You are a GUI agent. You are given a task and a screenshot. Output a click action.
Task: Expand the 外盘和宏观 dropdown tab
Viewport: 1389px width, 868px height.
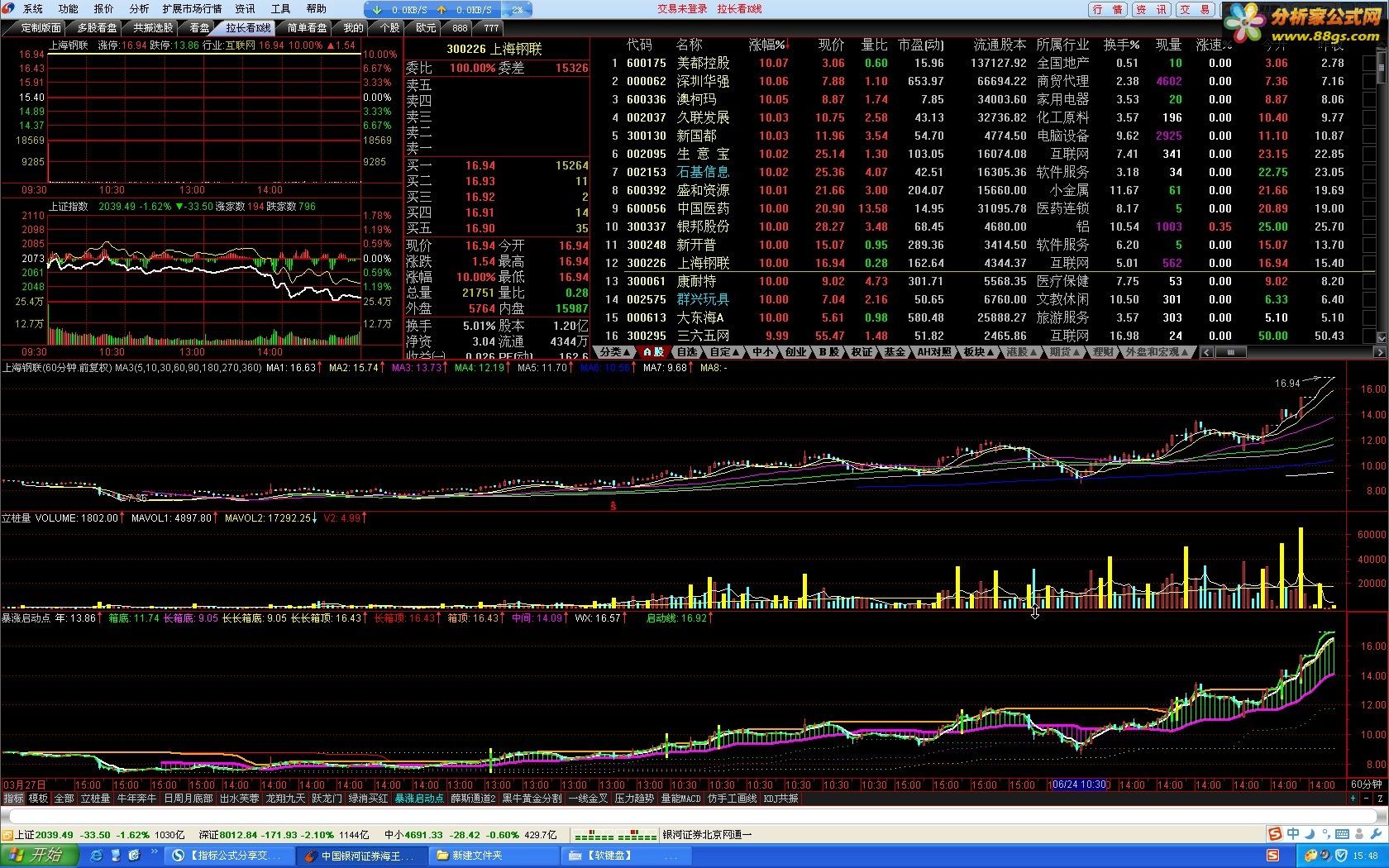point(1157,352)
